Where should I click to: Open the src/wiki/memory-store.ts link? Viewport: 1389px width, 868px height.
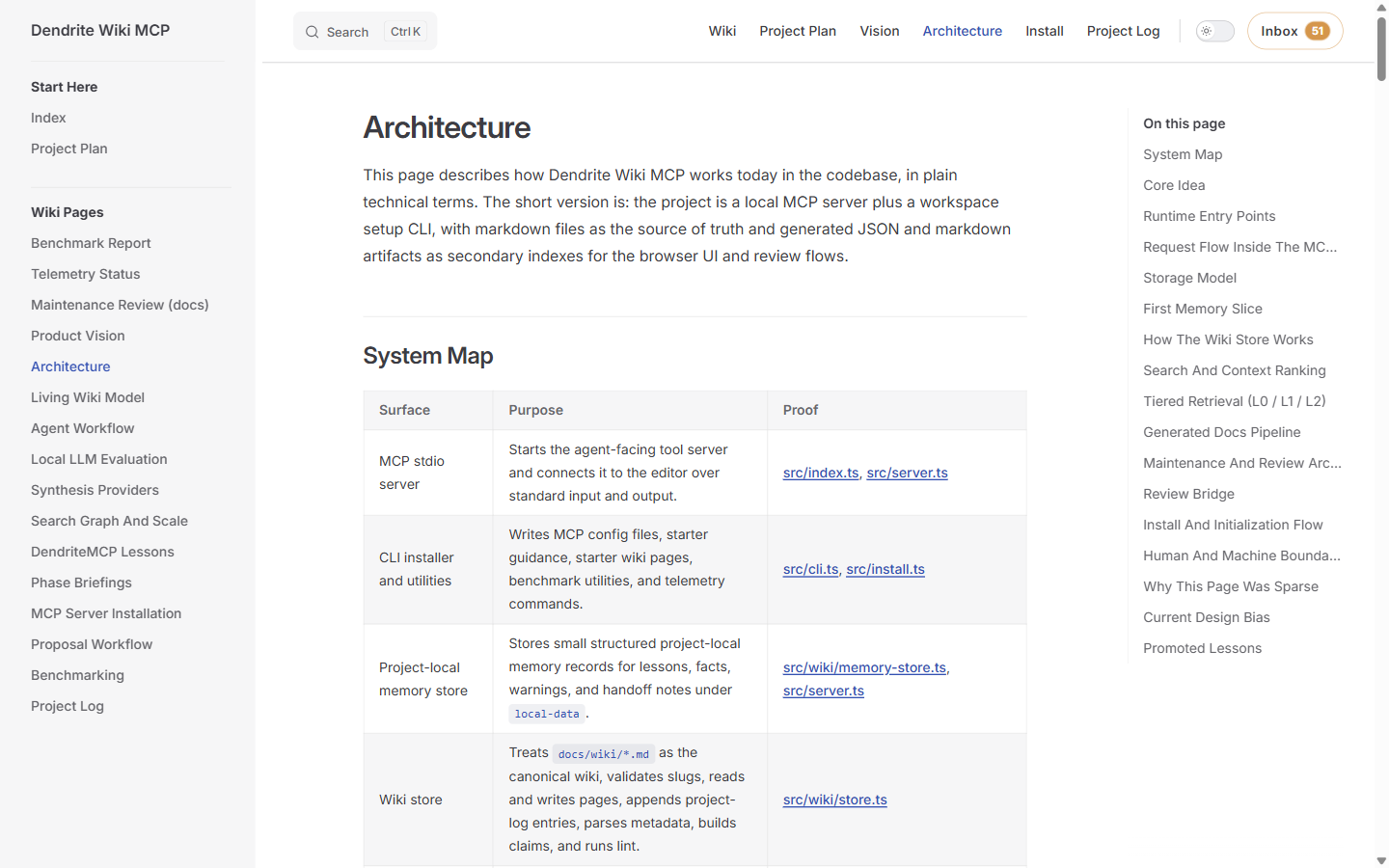click(864, 667)
